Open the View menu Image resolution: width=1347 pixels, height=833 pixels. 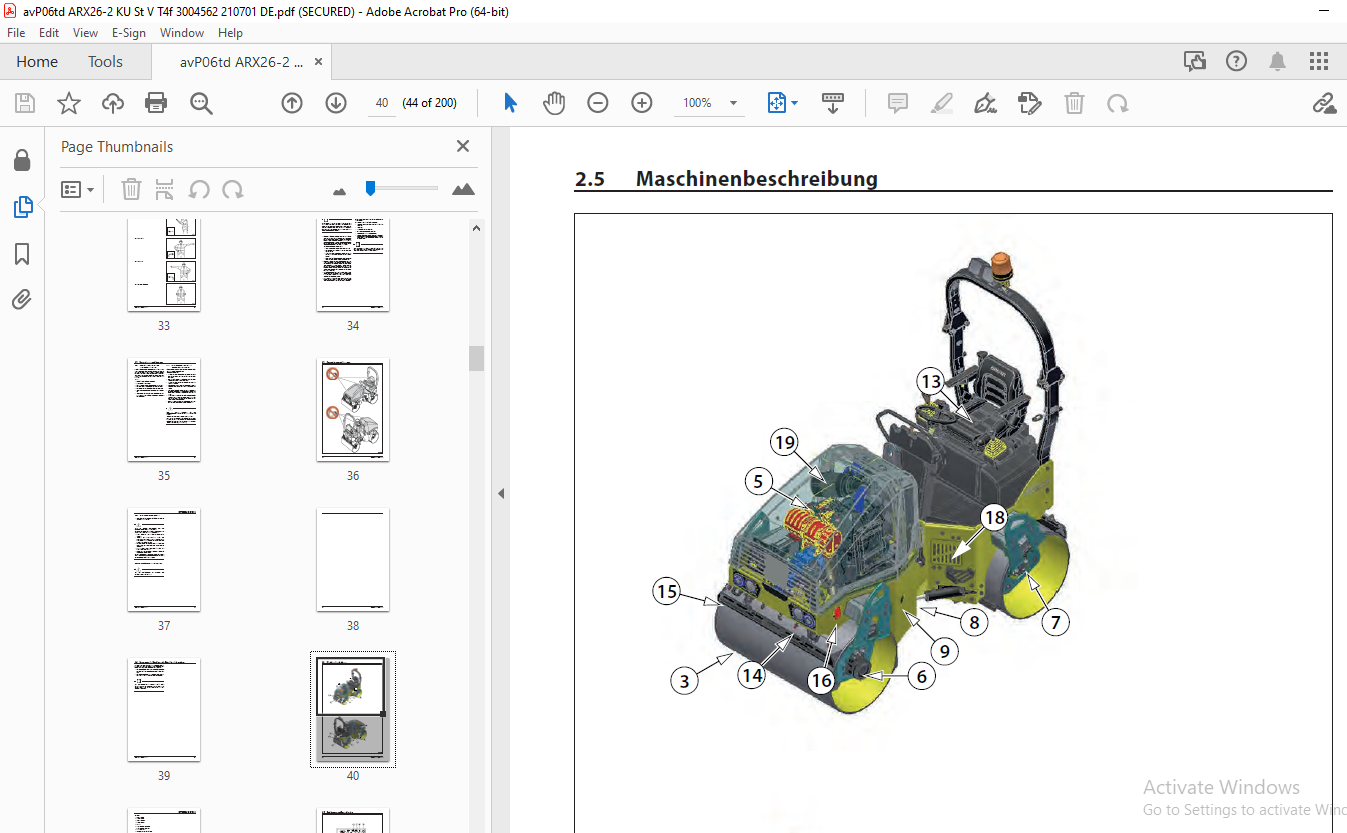(86, 33)
